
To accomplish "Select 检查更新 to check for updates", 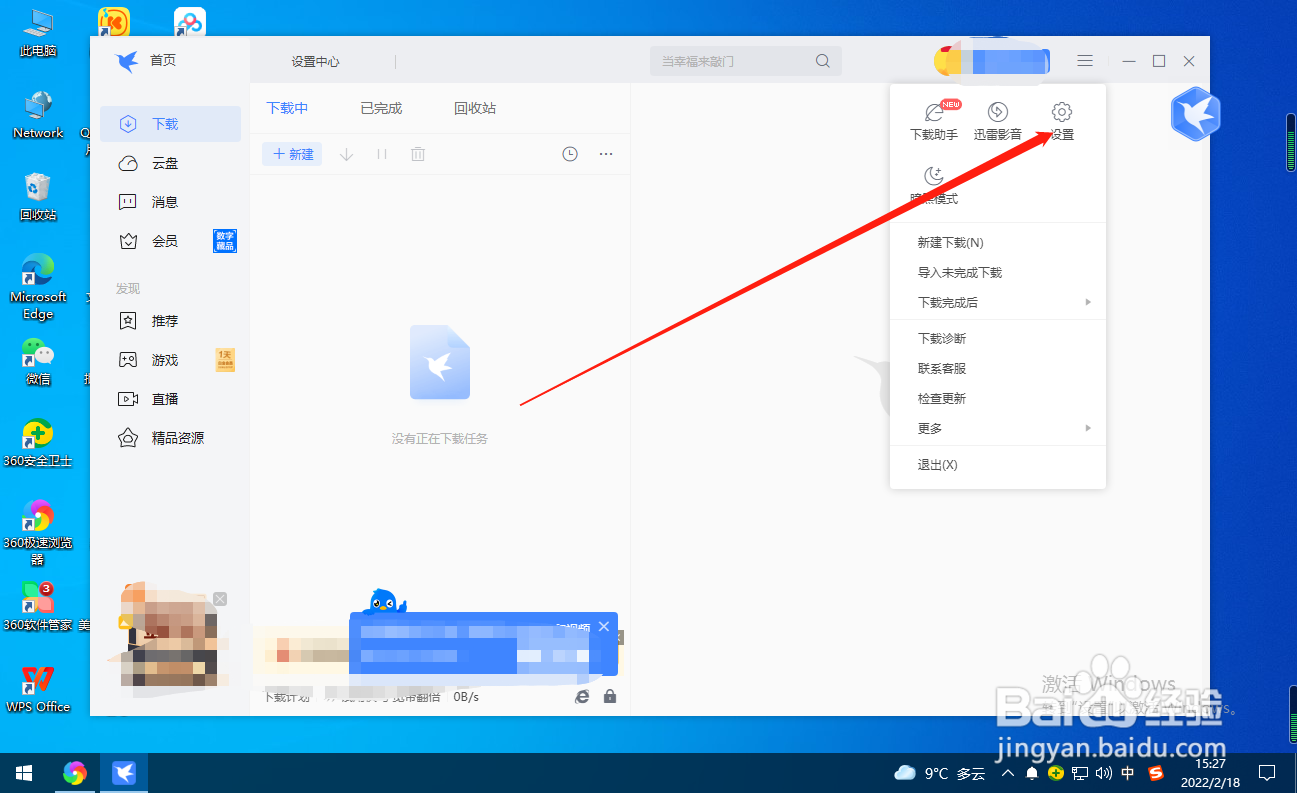I will [941, 397].
